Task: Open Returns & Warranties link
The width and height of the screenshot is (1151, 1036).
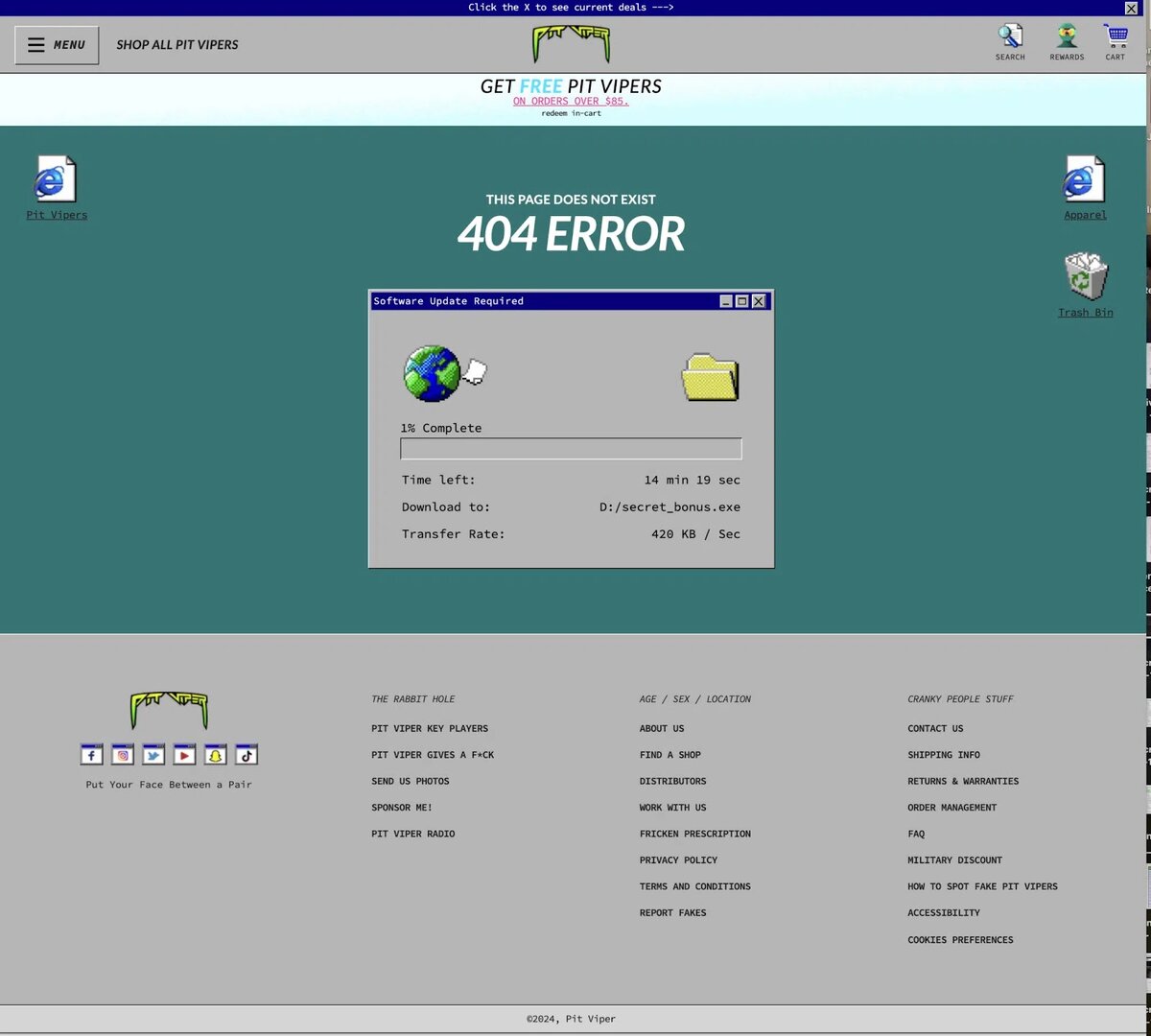Action: pyautogui.click(x=963, y=781)
